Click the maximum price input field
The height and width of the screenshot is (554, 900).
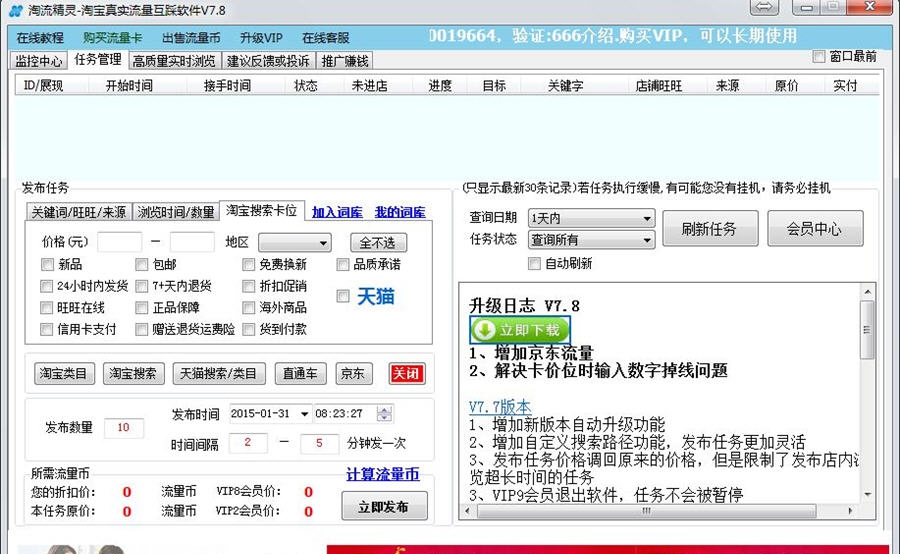[192, 242]
